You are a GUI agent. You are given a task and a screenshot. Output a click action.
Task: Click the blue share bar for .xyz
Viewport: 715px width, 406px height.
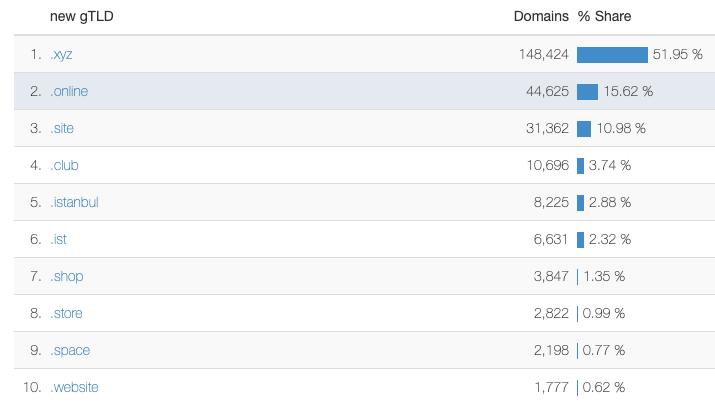612,55
